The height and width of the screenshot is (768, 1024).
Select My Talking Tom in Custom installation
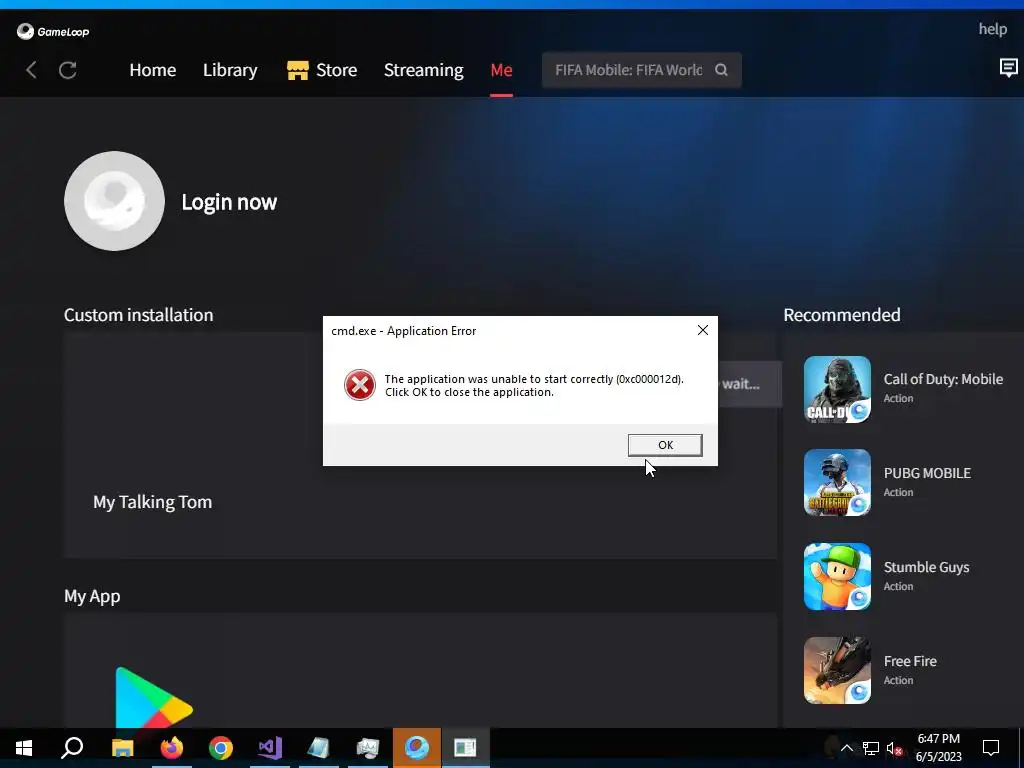(x=153, y=502)
